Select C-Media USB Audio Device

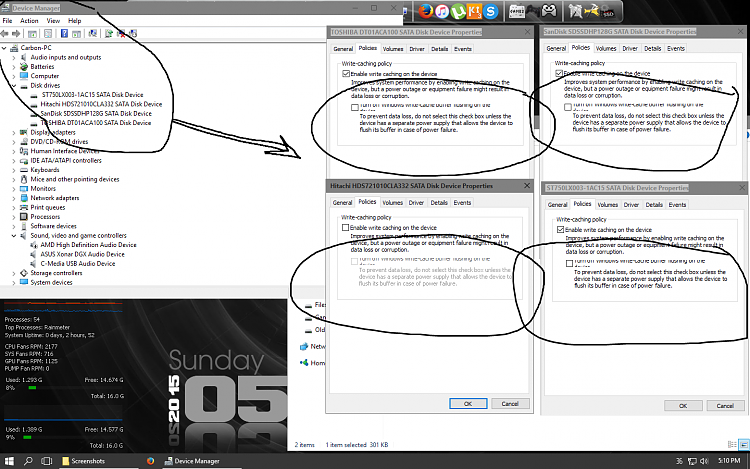[x=77, y=263]
